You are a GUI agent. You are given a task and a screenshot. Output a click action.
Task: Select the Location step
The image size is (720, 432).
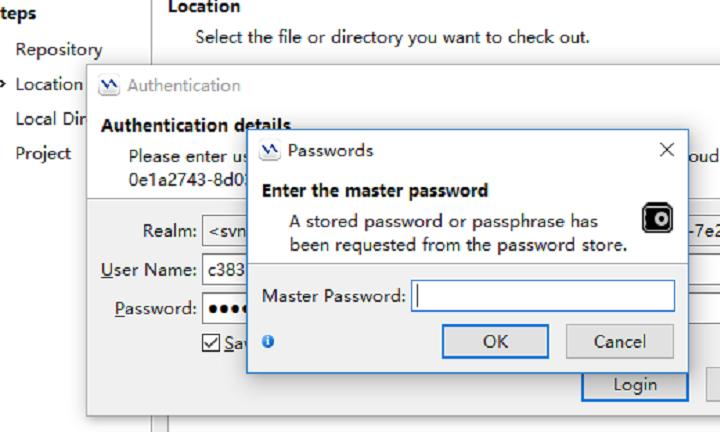[49, 84]
